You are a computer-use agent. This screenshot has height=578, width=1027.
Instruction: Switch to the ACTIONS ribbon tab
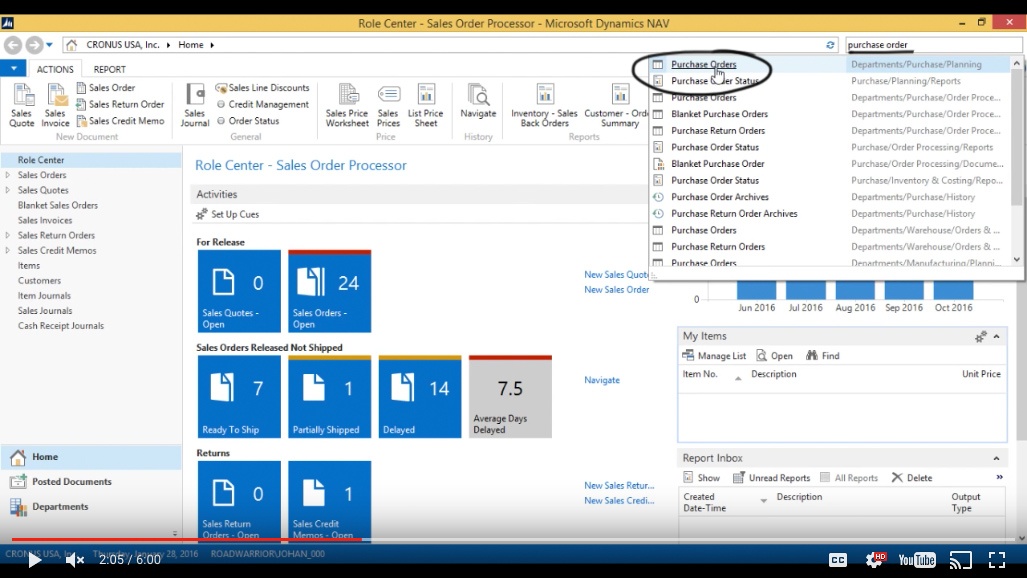[55, 69]
